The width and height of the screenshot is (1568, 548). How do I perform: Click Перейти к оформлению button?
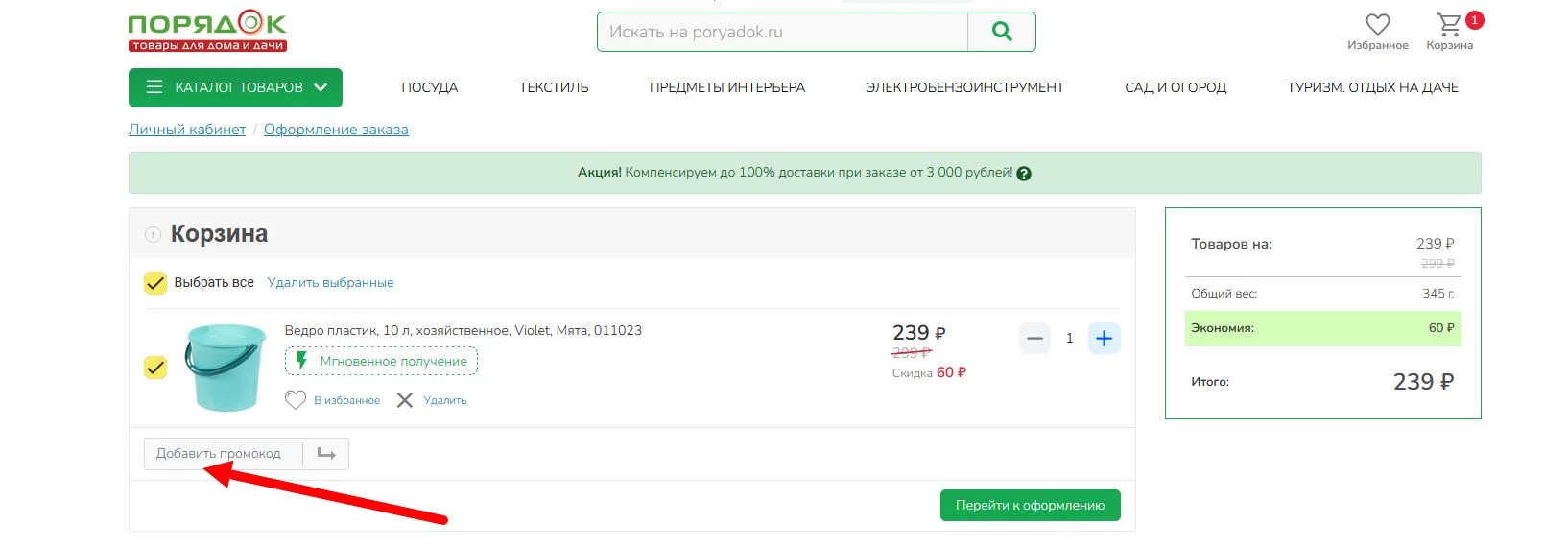point(1030,505)
